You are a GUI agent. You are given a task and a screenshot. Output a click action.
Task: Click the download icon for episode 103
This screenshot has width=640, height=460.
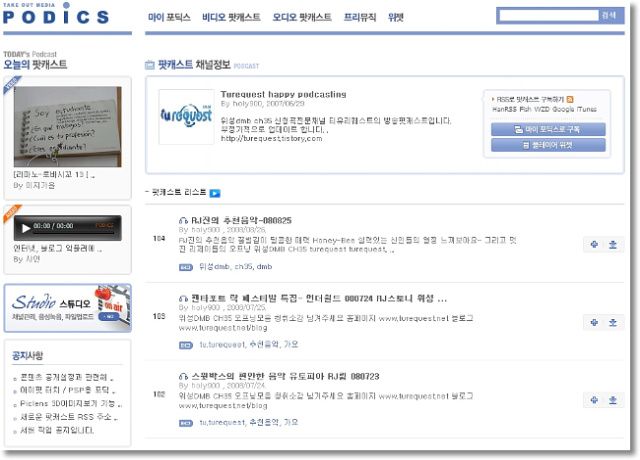pyautogui.click(x=613, y=322)
